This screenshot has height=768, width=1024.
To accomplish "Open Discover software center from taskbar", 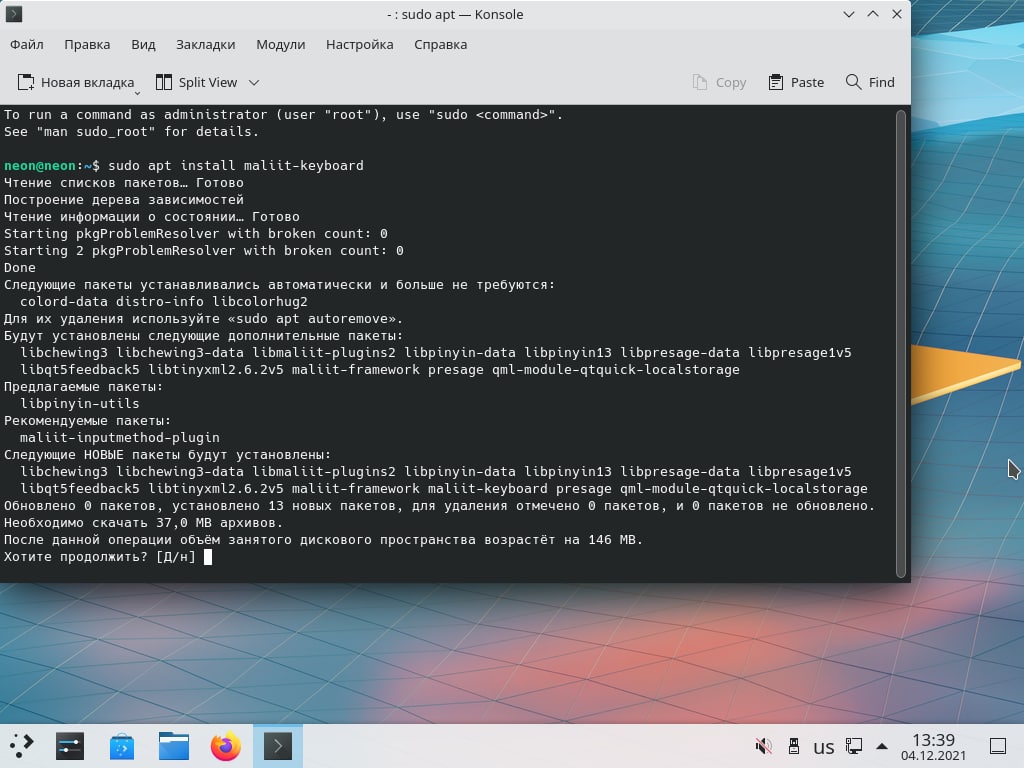I will coord(121,746).
